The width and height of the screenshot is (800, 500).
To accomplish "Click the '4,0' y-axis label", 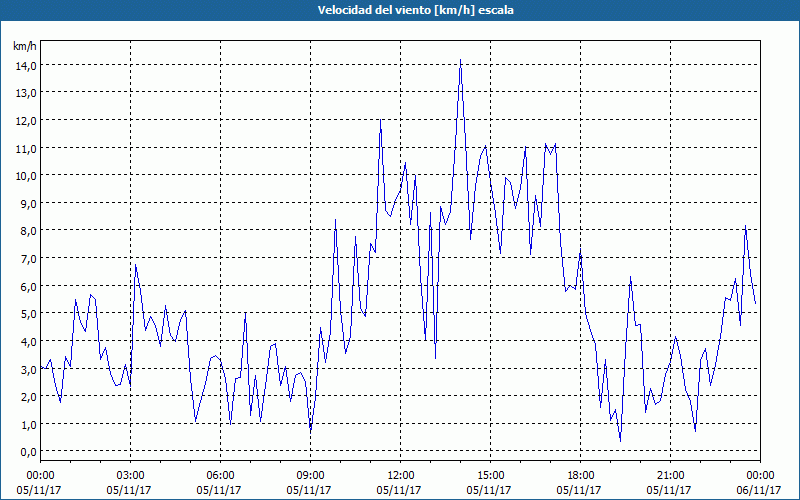I will [x=29, y=341].
